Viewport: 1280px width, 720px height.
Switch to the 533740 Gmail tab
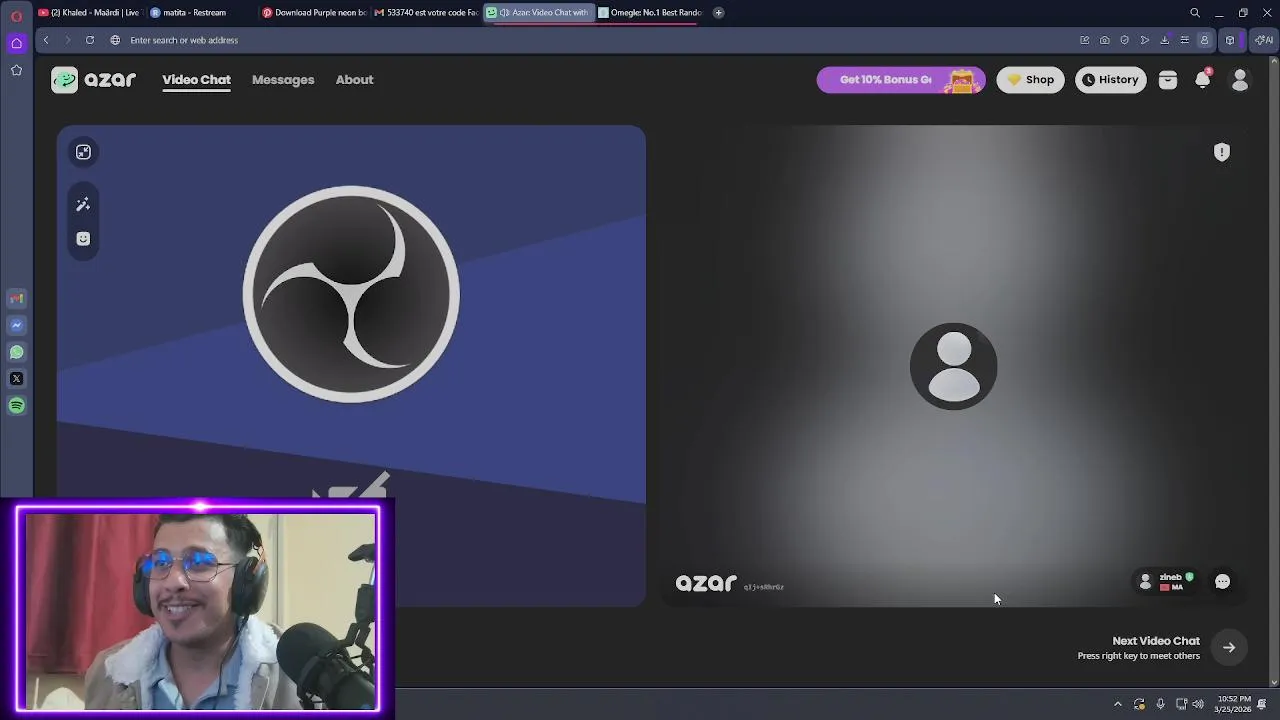(426, 13)
